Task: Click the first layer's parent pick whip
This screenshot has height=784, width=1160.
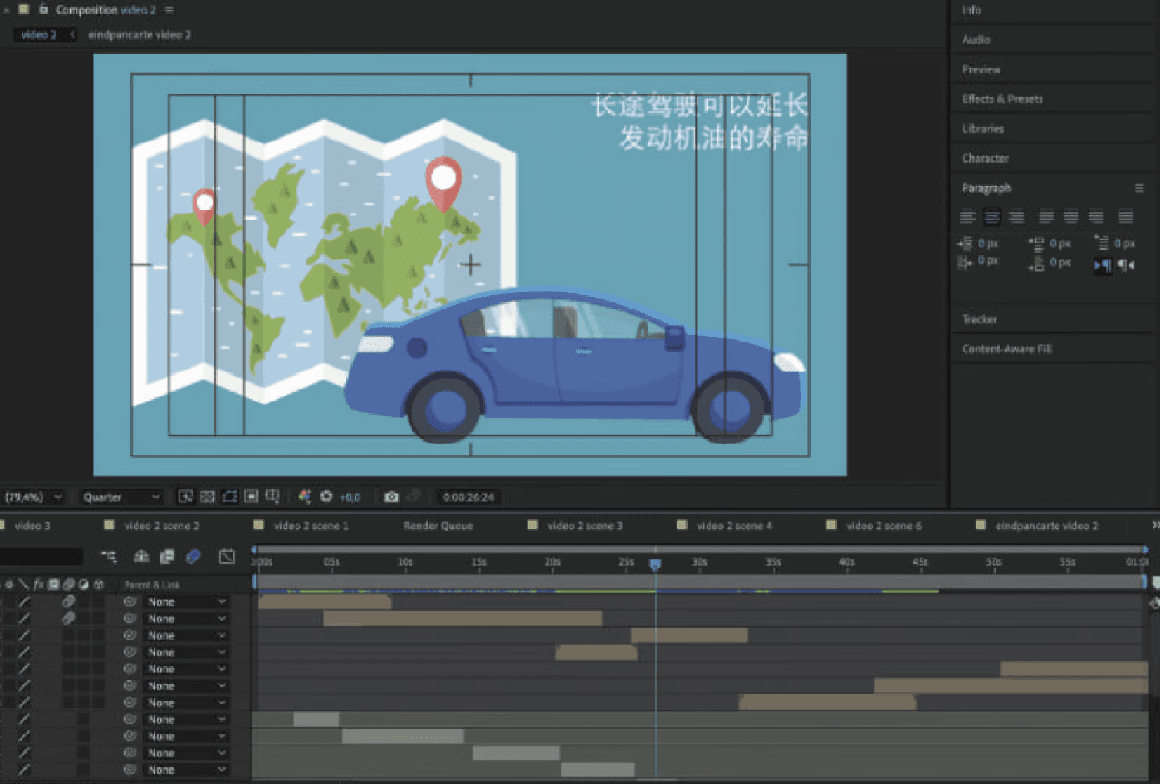Action: [x=130, y=601]
